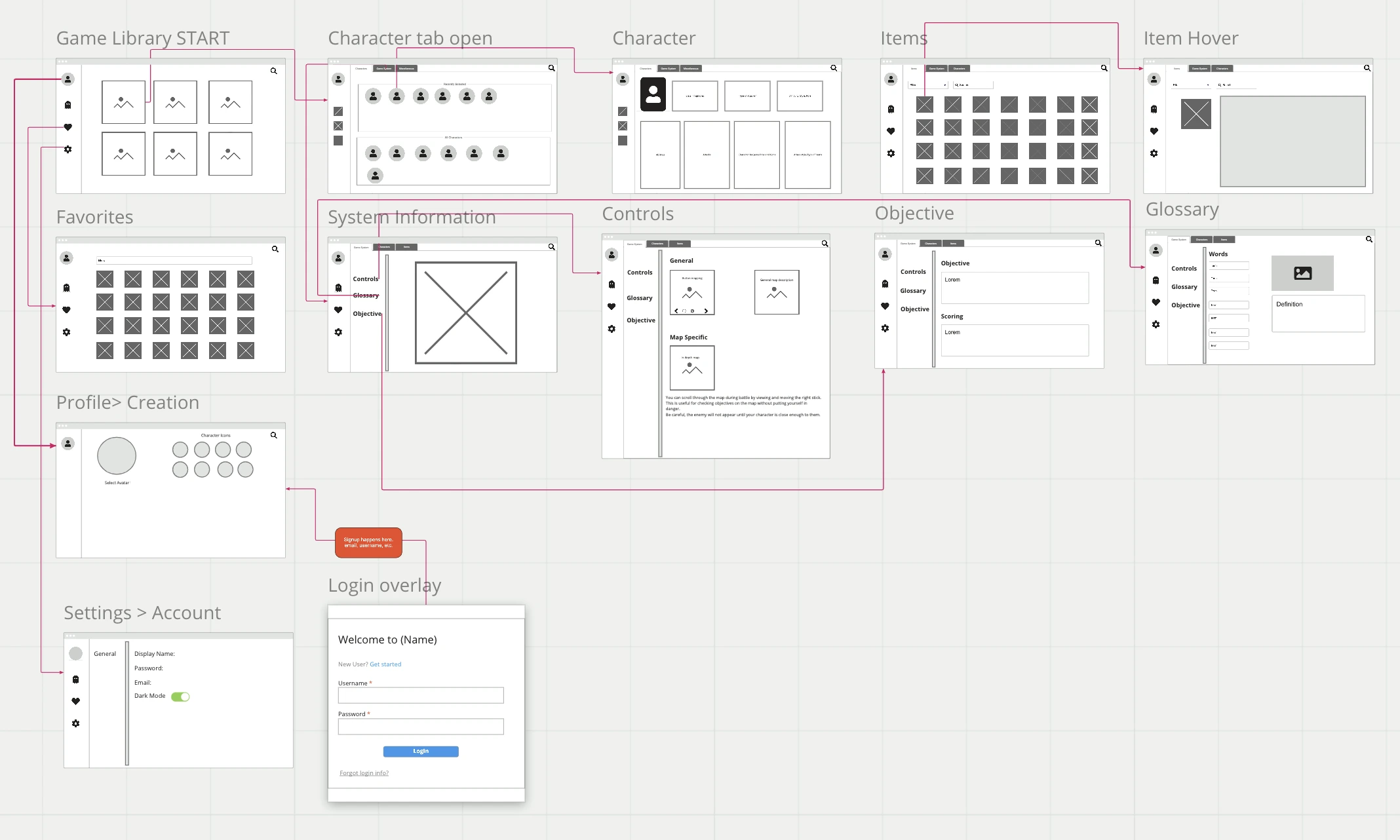
Task: Click Controls in Glossary frame menu
Action: point(1184,269)
